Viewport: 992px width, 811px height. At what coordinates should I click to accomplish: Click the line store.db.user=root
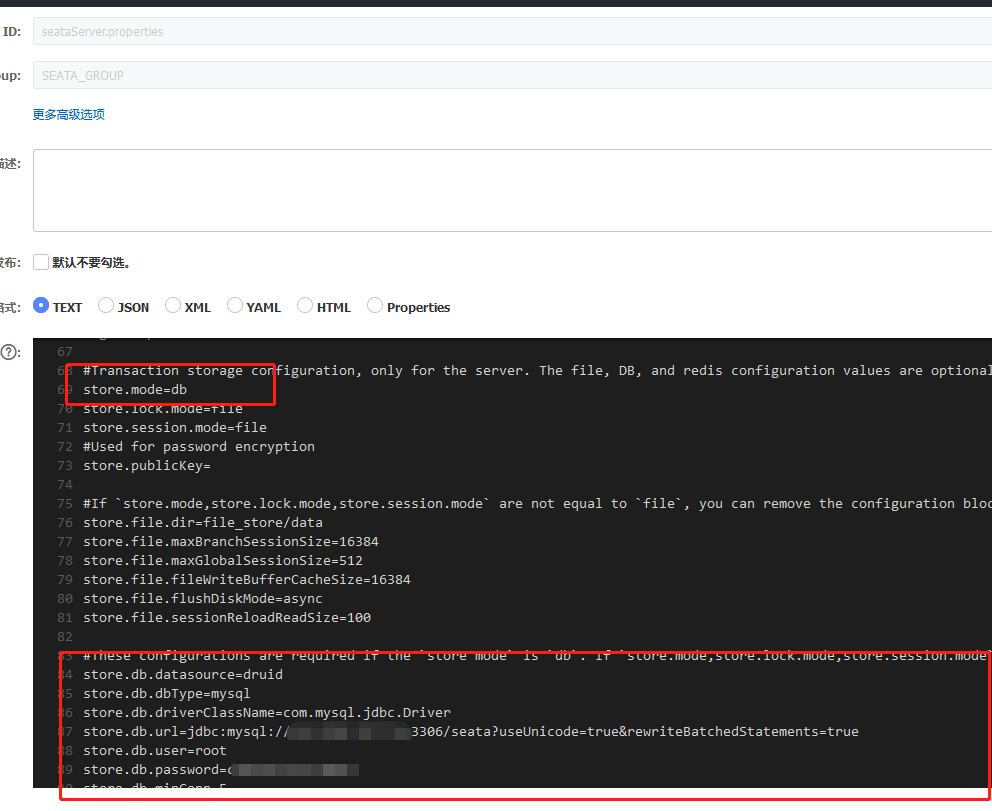(x=154, y=750)
